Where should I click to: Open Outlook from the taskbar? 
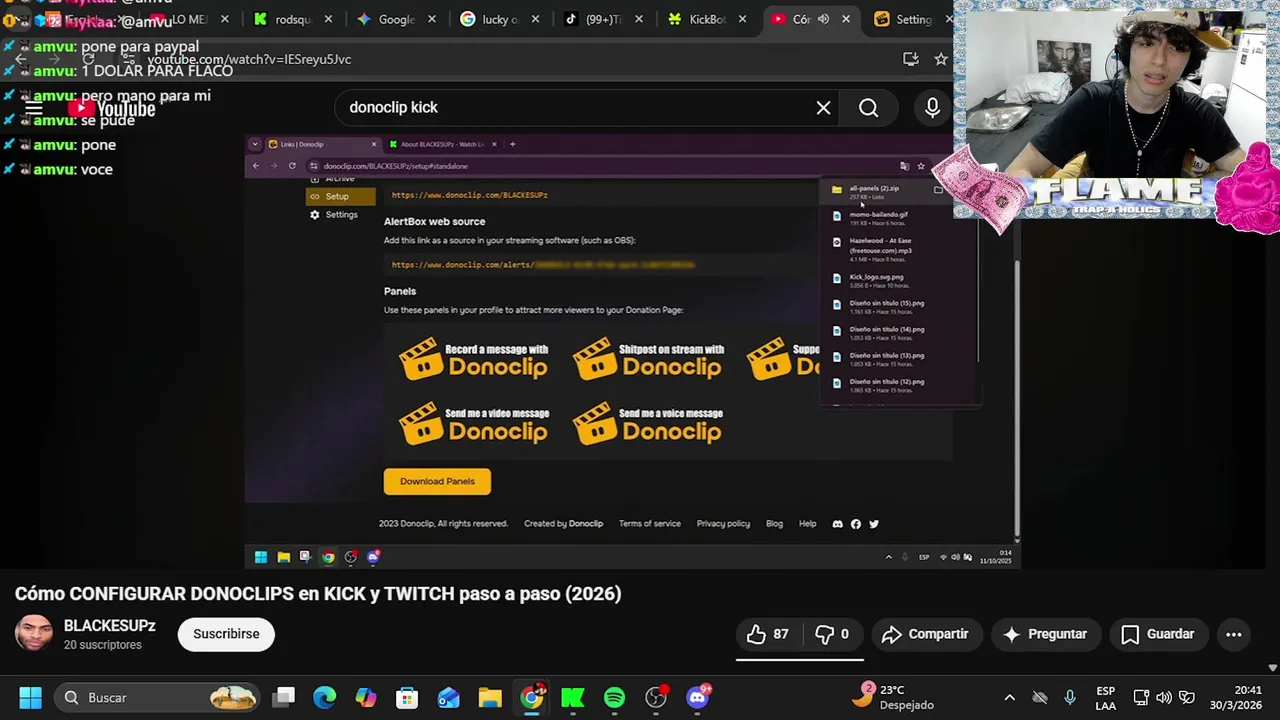(448, 697)
